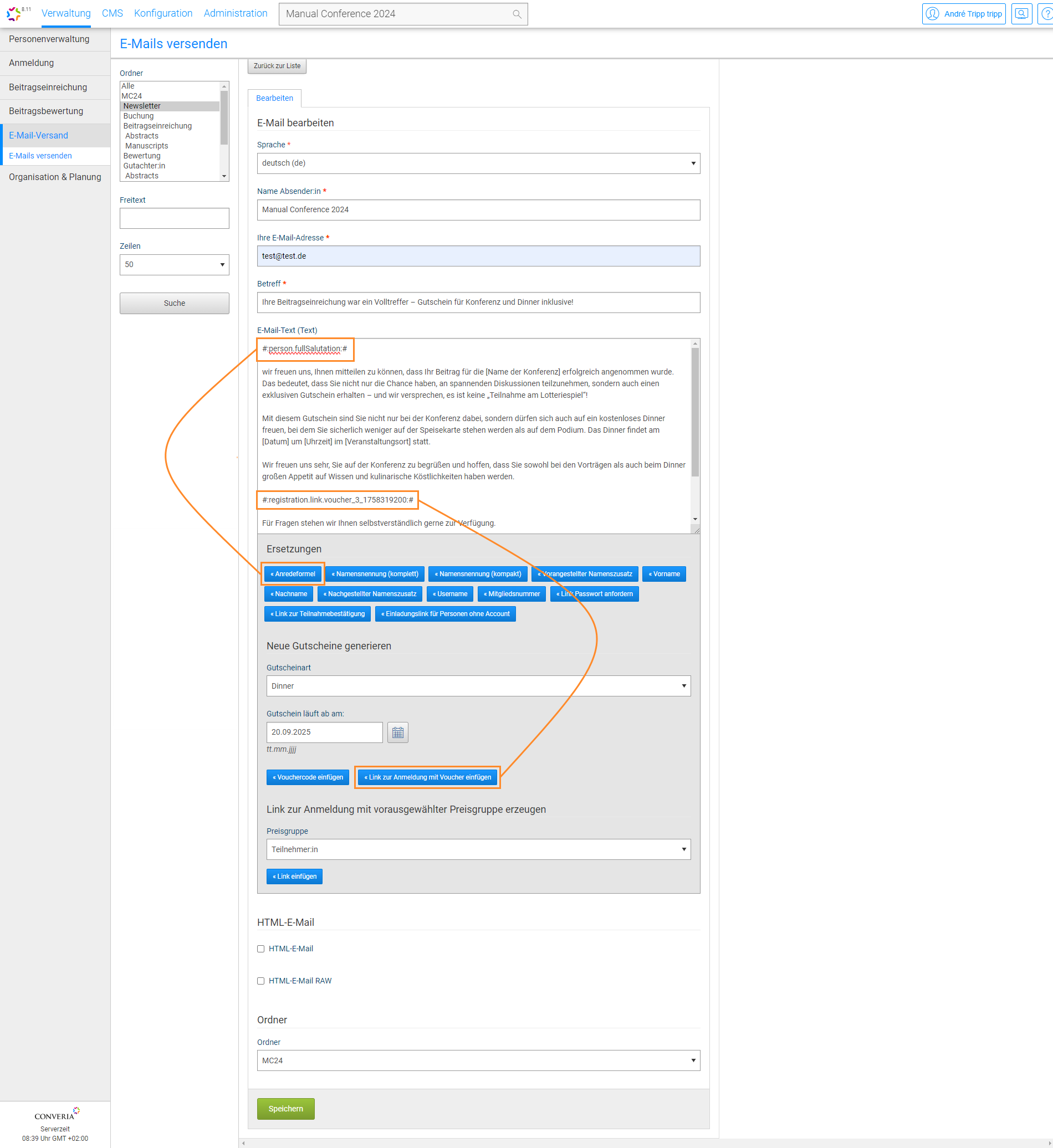Open the help question mark icon

(1046, 14)
